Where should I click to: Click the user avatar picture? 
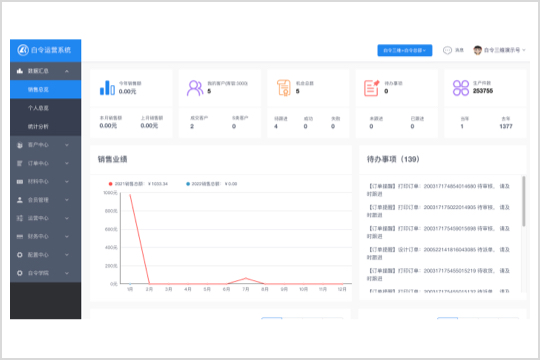click(477, 50)
